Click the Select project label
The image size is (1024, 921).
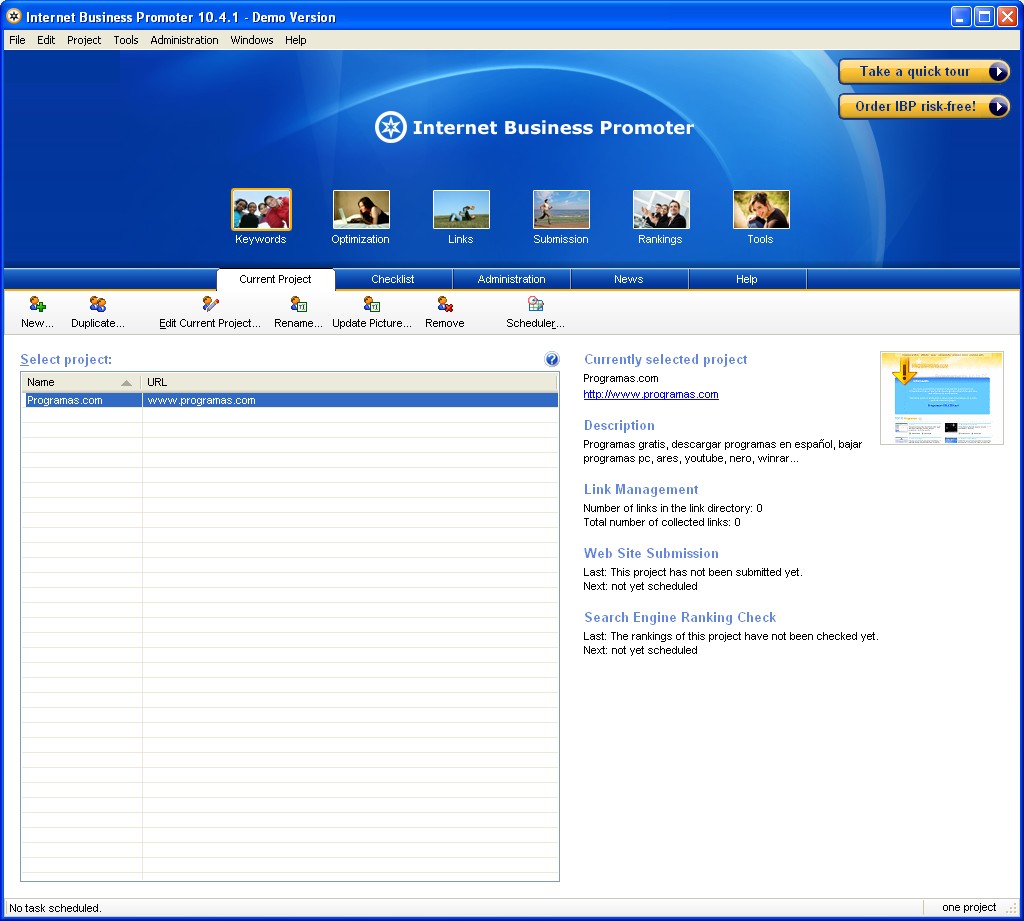(66, 359)
